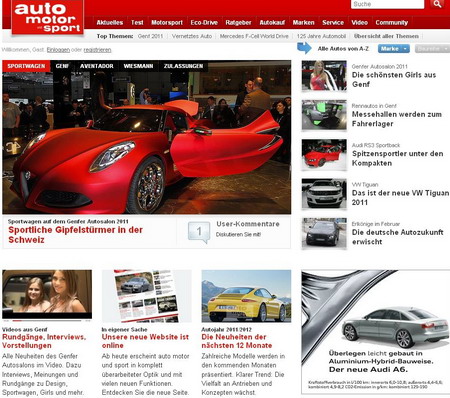Image resolution: width=450 pixels, height=398 pixels.
Task: Open the Eco-Drive menu
Action: pyautogui.click(x=204, y=23)
